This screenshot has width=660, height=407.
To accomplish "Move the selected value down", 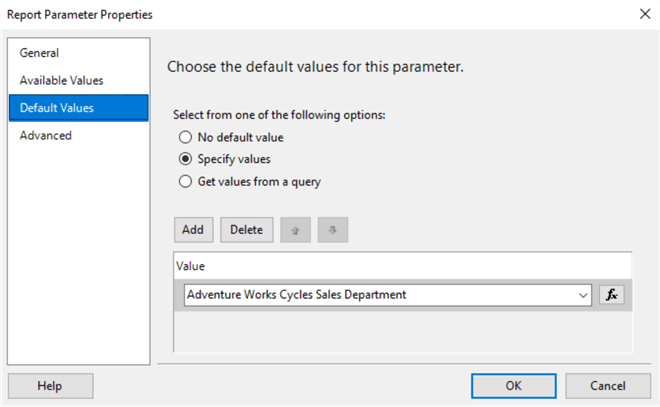I will [x=332, y=230].
